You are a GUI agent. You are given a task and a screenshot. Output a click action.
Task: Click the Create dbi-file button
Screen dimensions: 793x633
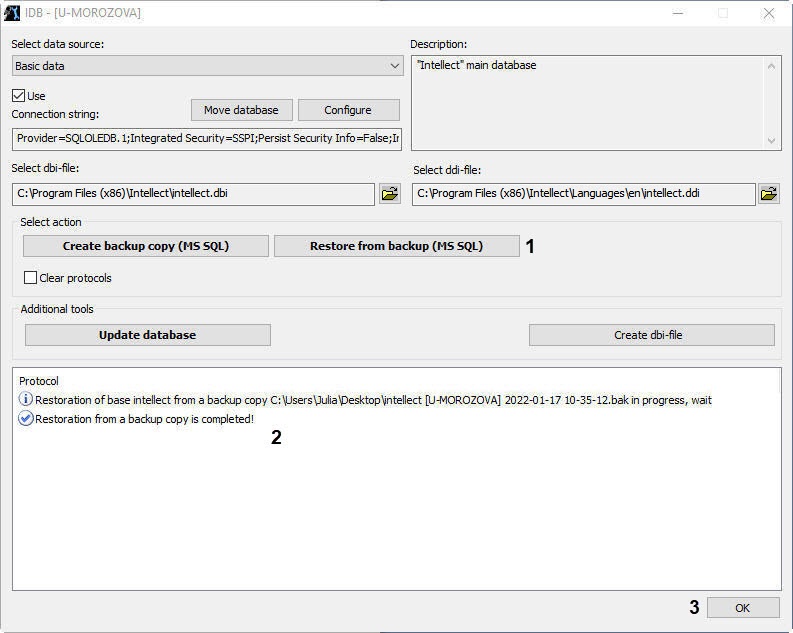tap(651, 335)
